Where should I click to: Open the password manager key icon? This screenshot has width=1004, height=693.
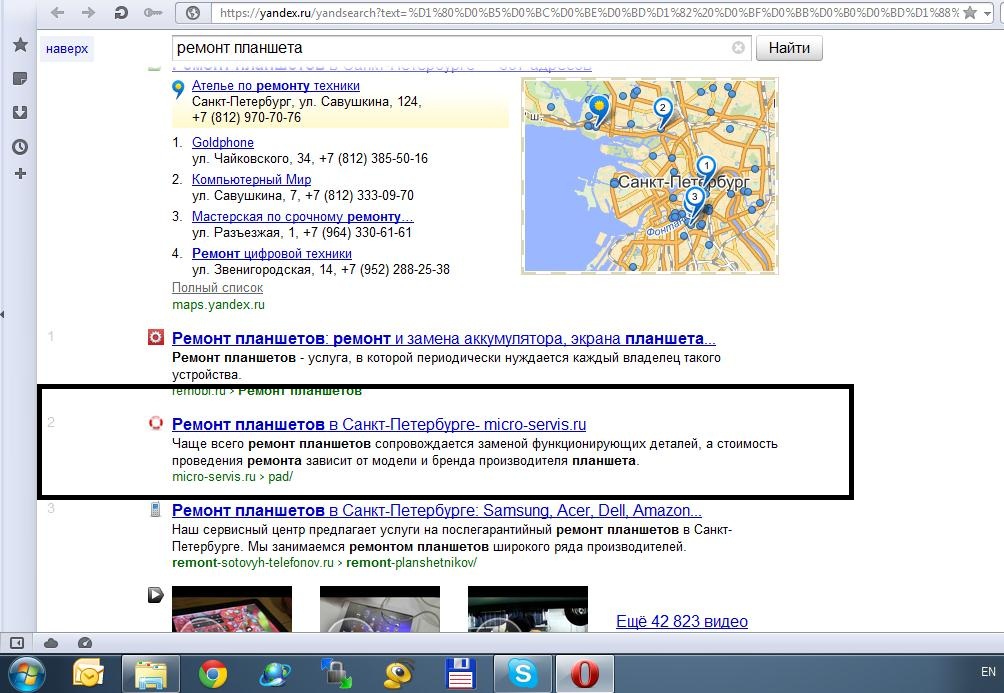tap(152, 12)
